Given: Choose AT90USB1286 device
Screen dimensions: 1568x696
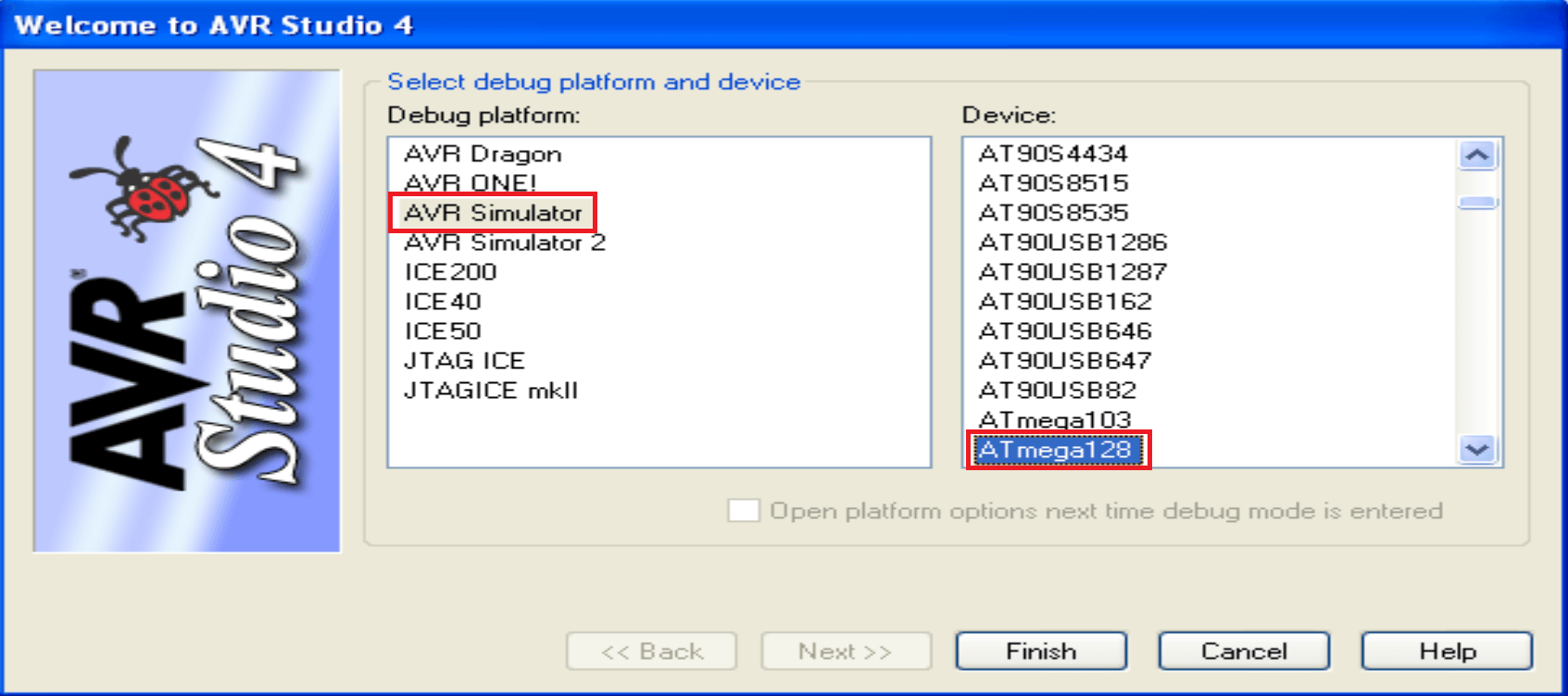Looking at the screenshot, I should pos(1073,242).
